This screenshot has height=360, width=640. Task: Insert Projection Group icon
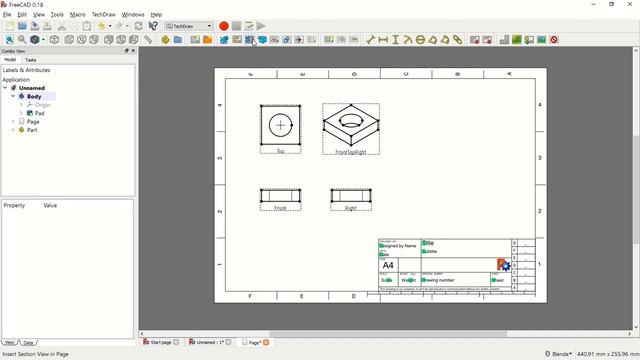237,40
